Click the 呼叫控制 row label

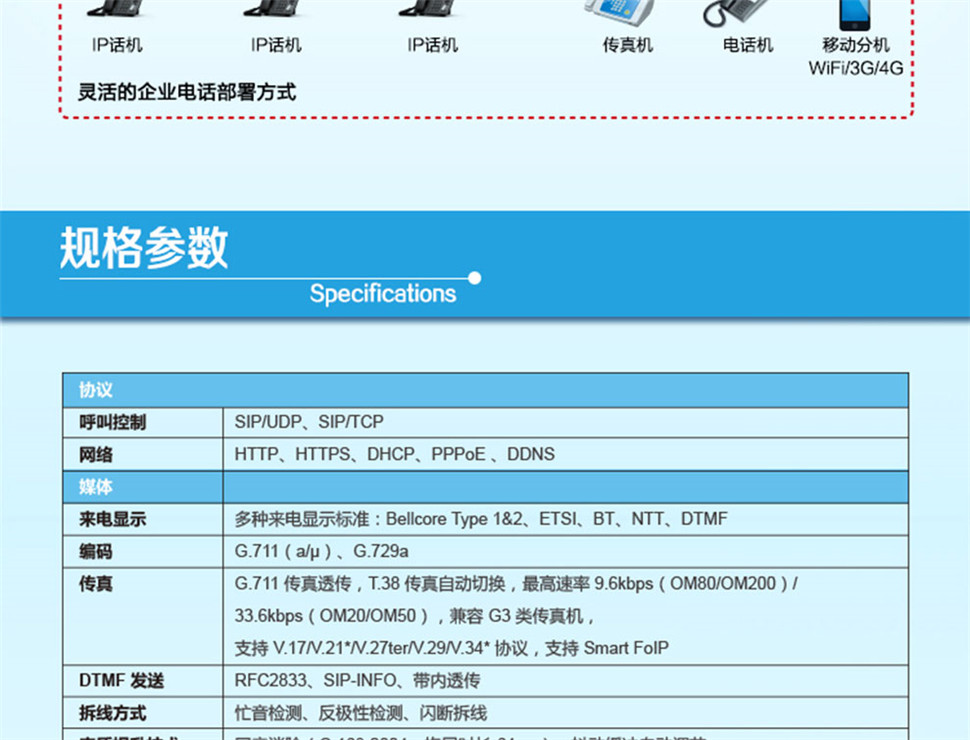pos(112,422)
